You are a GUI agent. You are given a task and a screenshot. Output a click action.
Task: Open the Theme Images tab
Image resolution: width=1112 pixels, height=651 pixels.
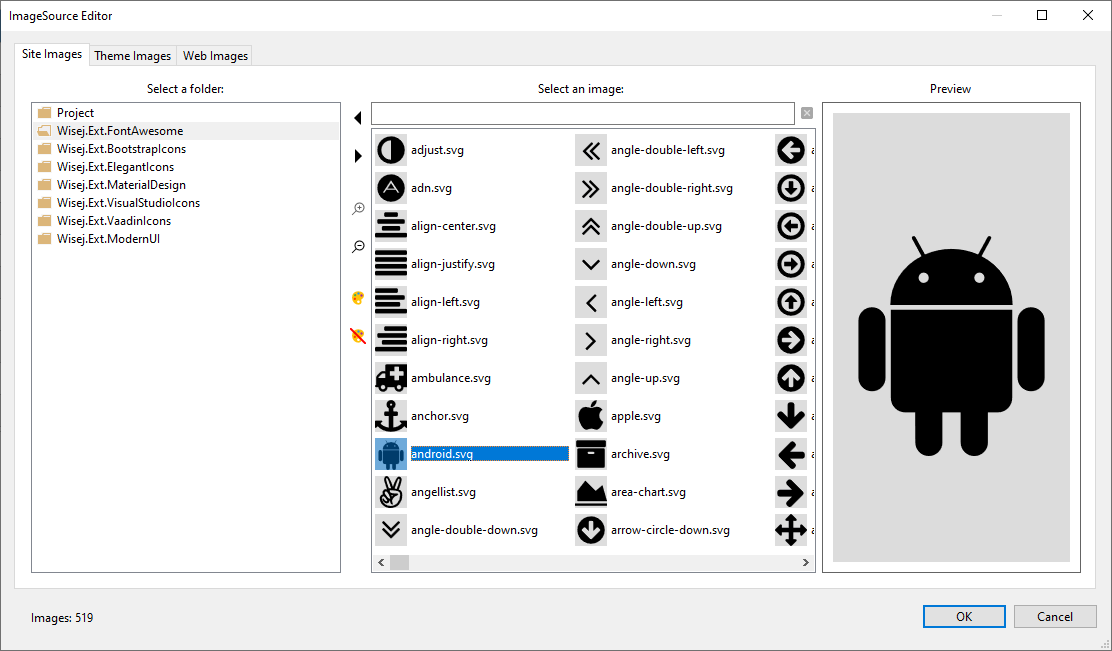[x=133, y=55]
